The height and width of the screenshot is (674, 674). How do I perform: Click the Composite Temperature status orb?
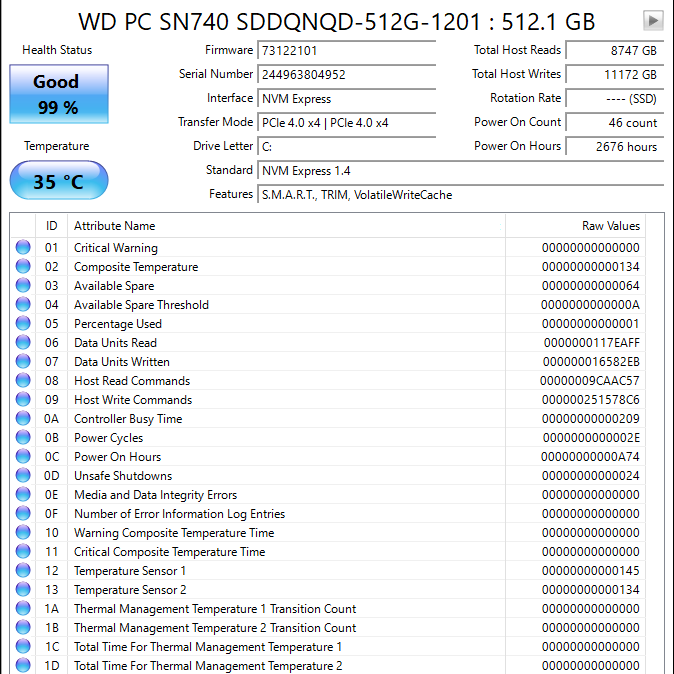click(x=23, y=266)
